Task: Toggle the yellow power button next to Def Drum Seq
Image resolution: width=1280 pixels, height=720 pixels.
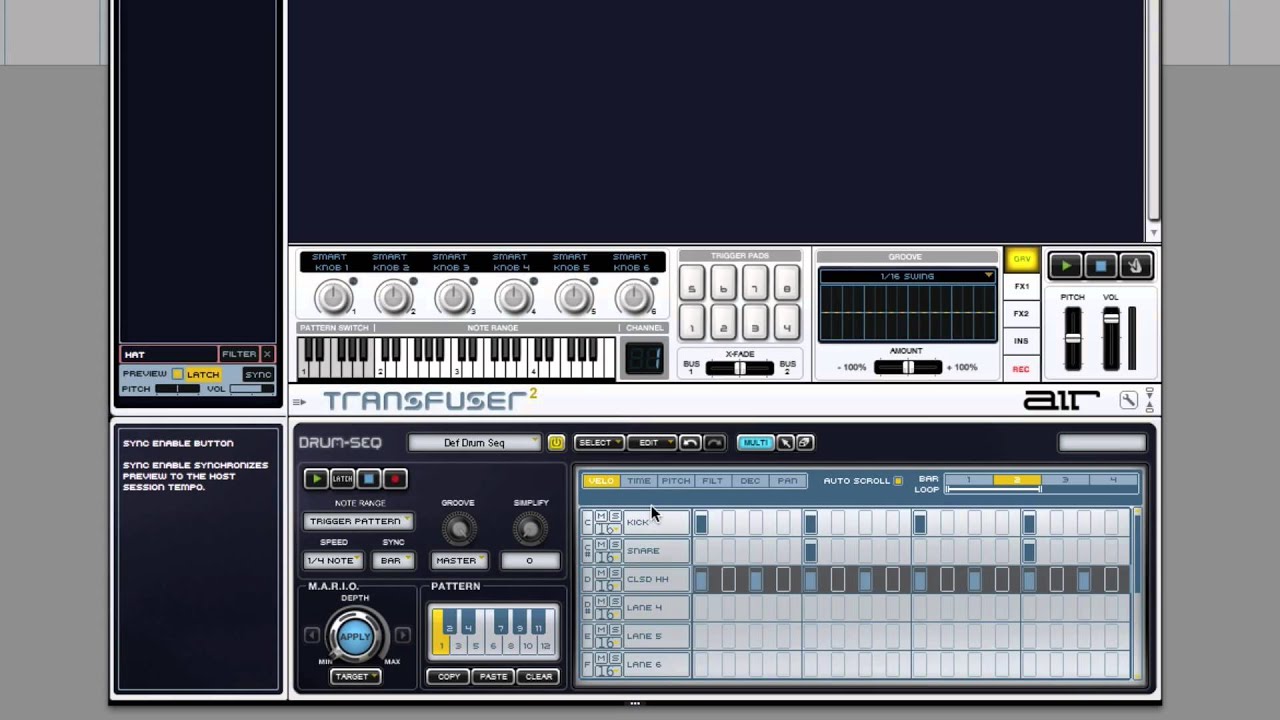Action: click(556, 443)
